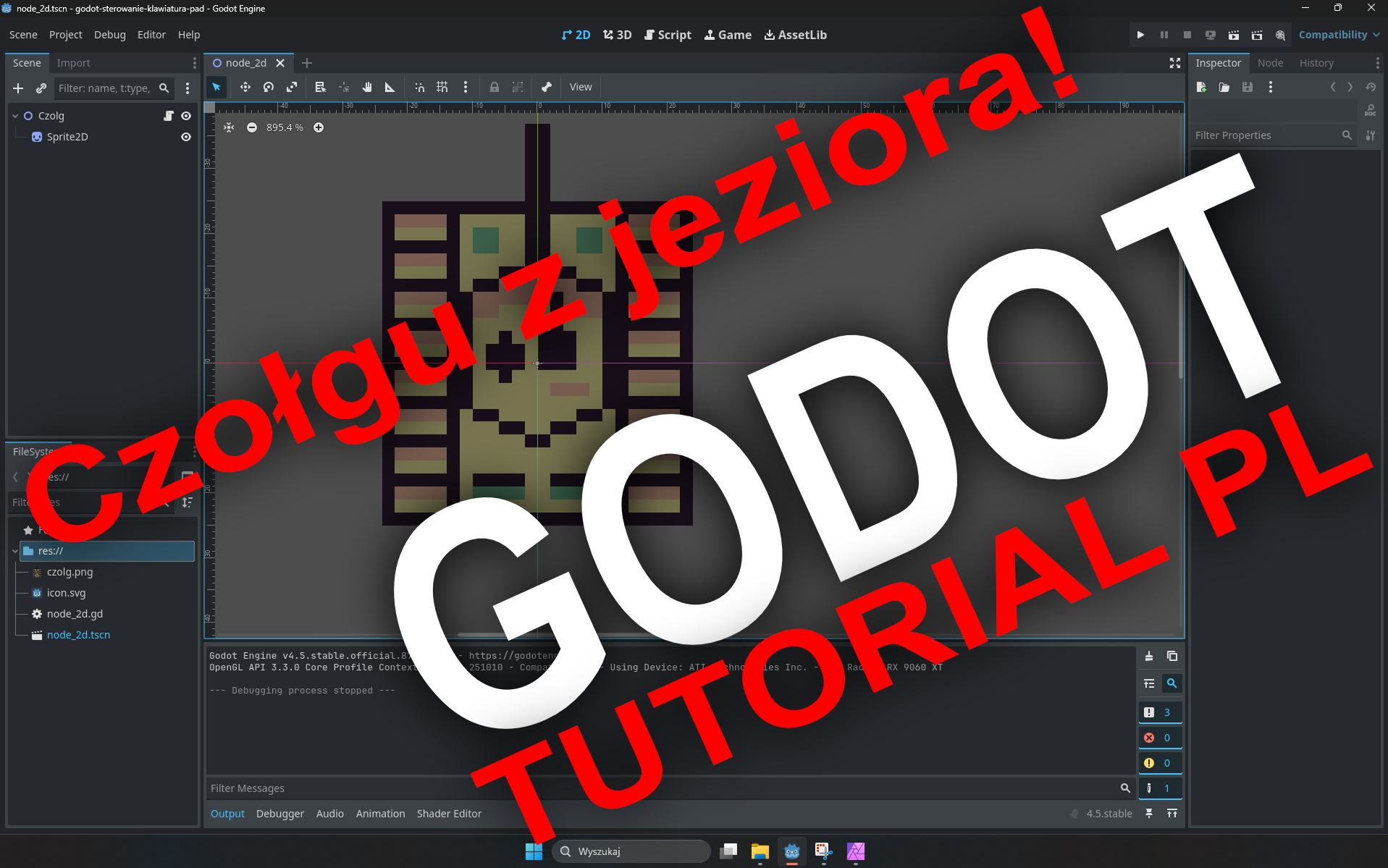Select the Move mode tool

[245, 87]
